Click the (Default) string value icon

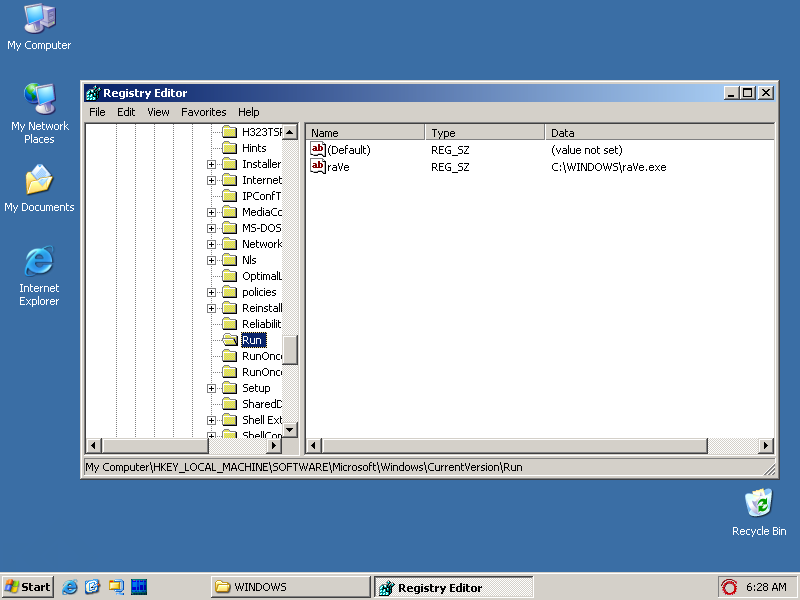317,149
